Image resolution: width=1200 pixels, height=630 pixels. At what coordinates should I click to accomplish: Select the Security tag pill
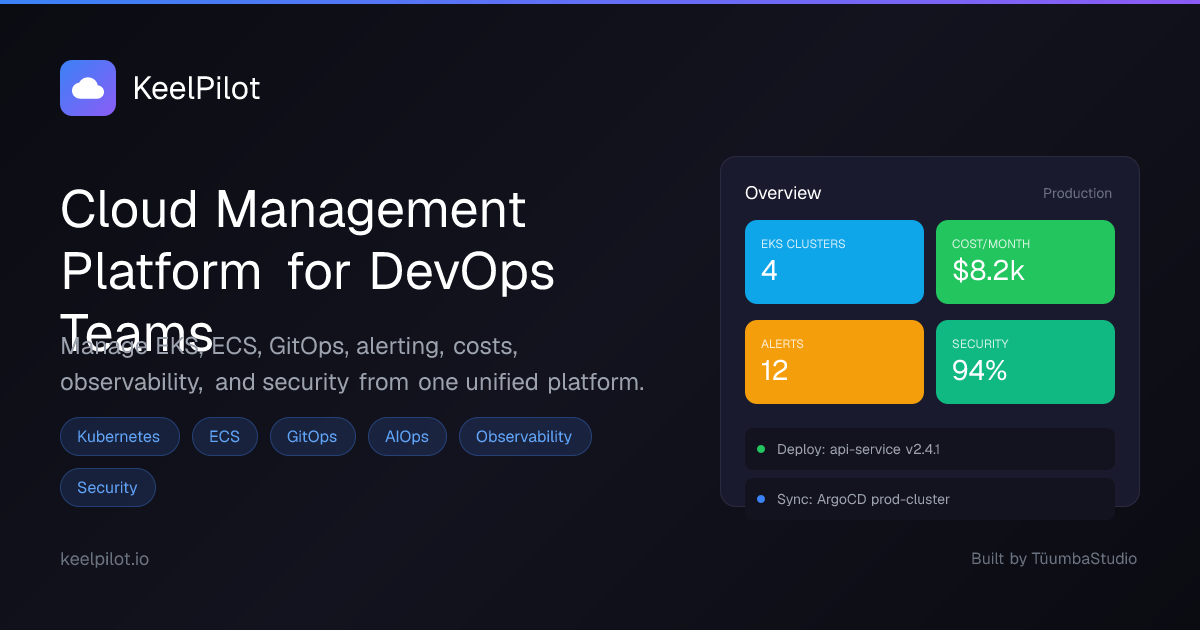click(x=108, y=487)
